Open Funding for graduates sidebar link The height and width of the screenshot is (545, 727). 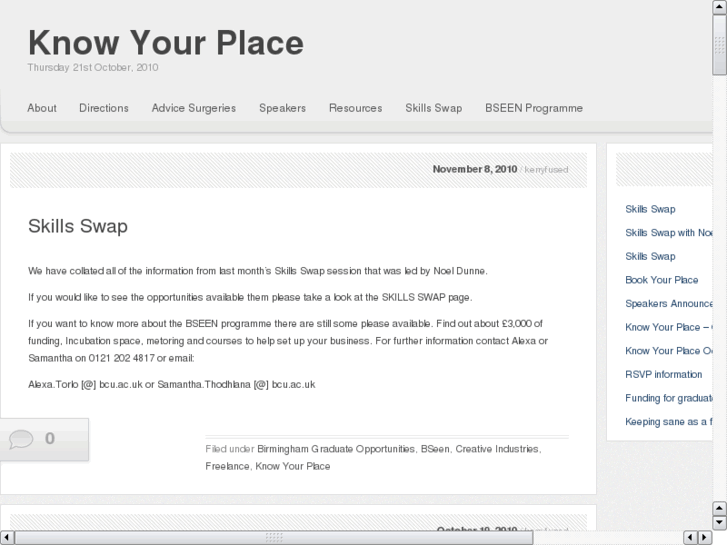[669, 398]
